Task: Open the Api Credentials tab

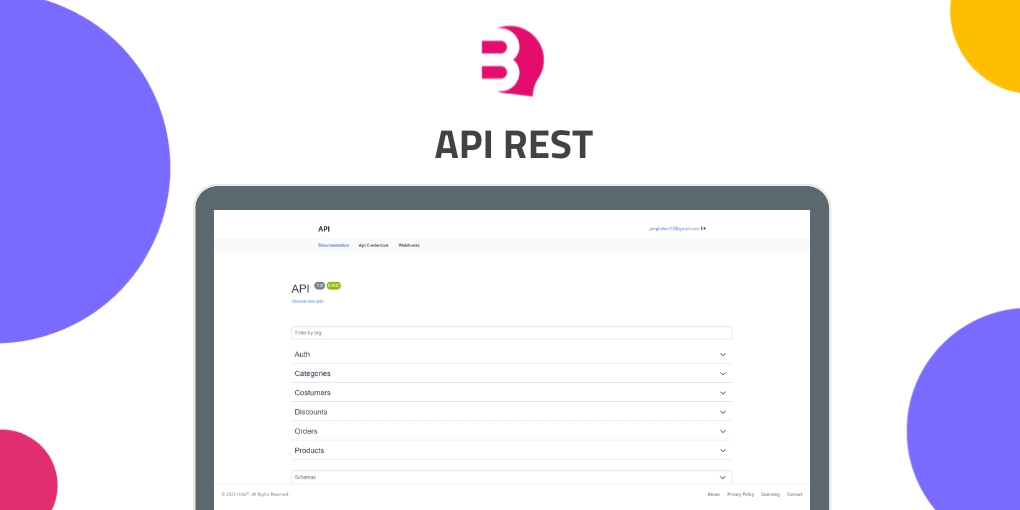Action: click(x=374, y=245)
